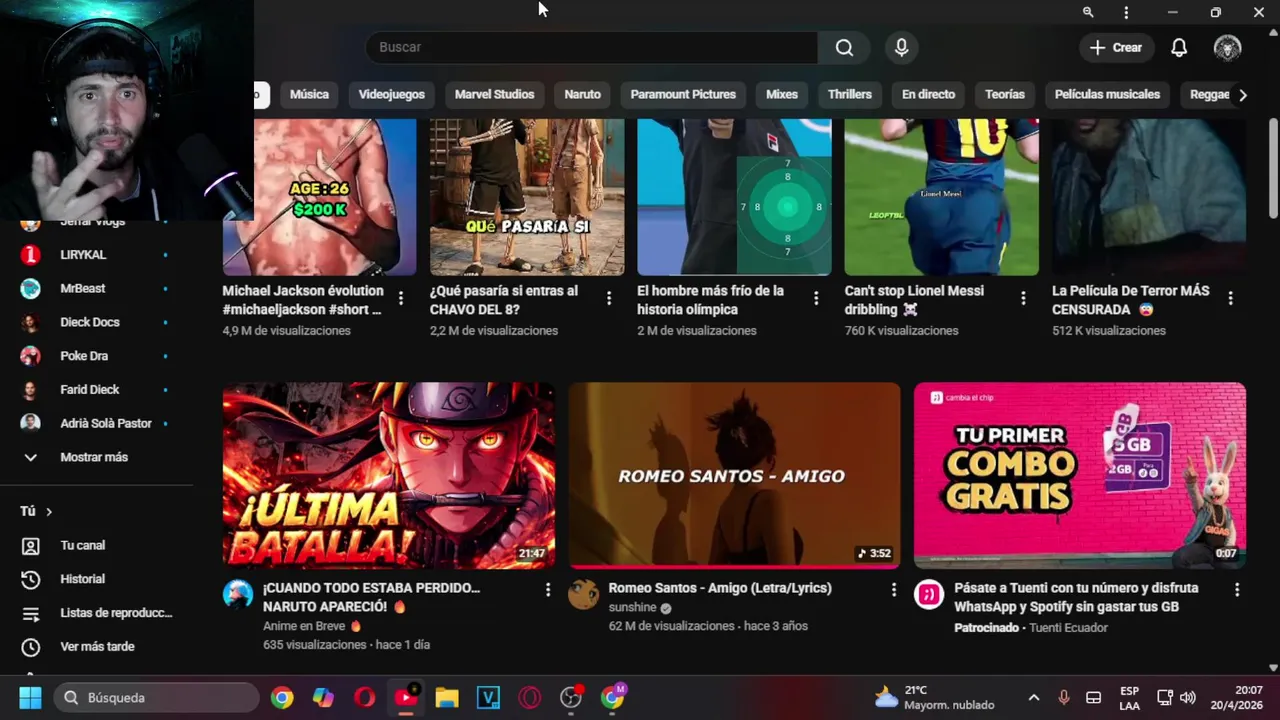The image size is (1280, 720).
Task: Open Tu canal in sidebar
Action: pos(98,545)
